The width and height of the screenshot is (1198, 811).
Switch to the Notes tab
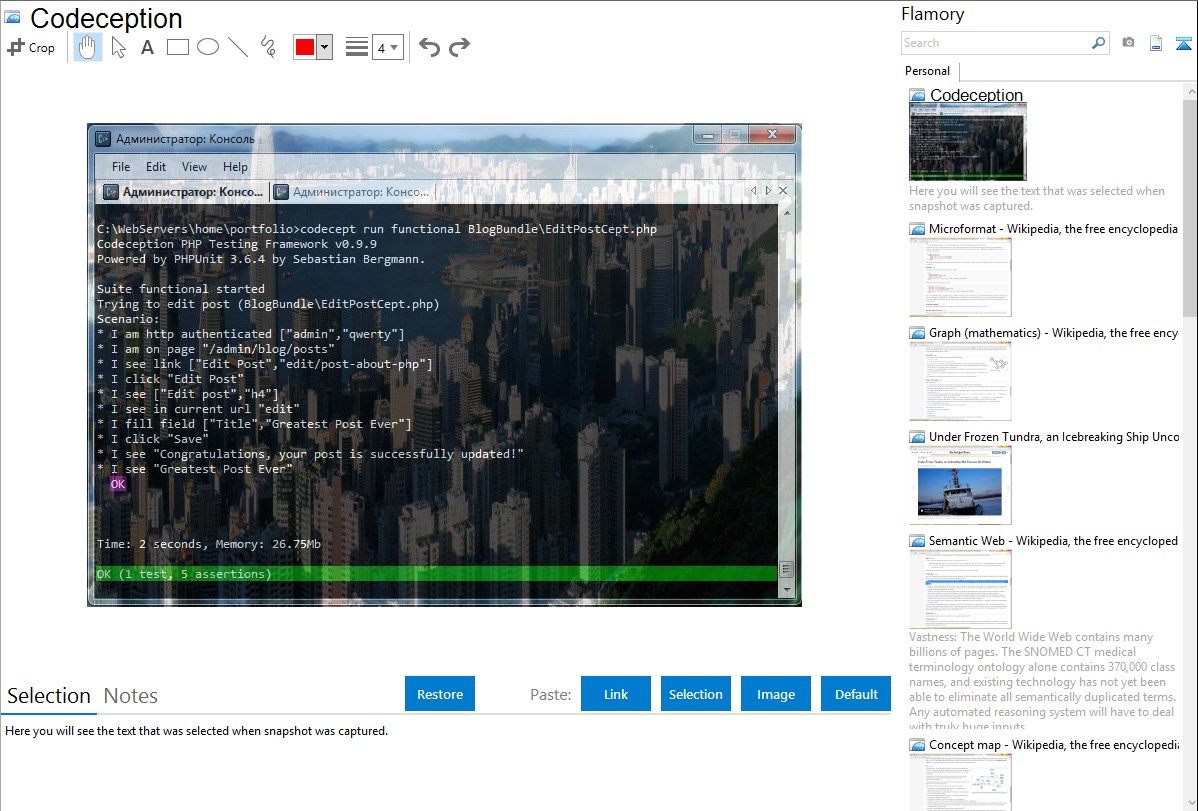click(x=131, y=696)
